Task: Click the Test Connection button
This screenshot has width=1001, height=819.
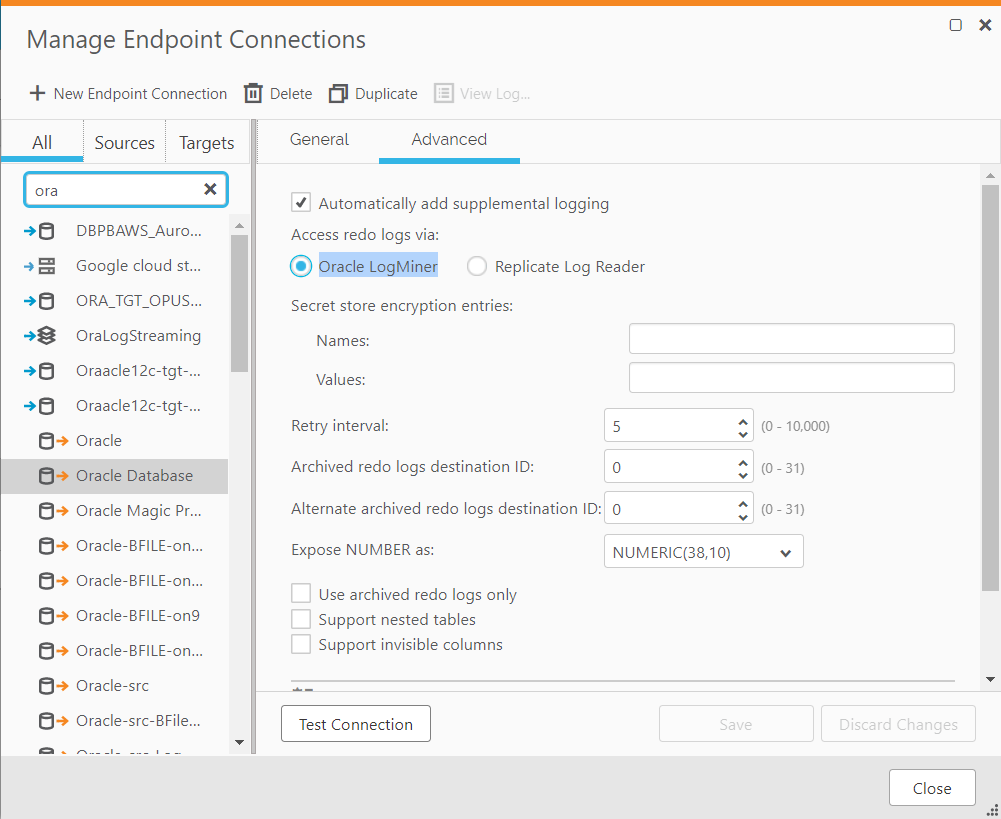Action: coord(356,724)
